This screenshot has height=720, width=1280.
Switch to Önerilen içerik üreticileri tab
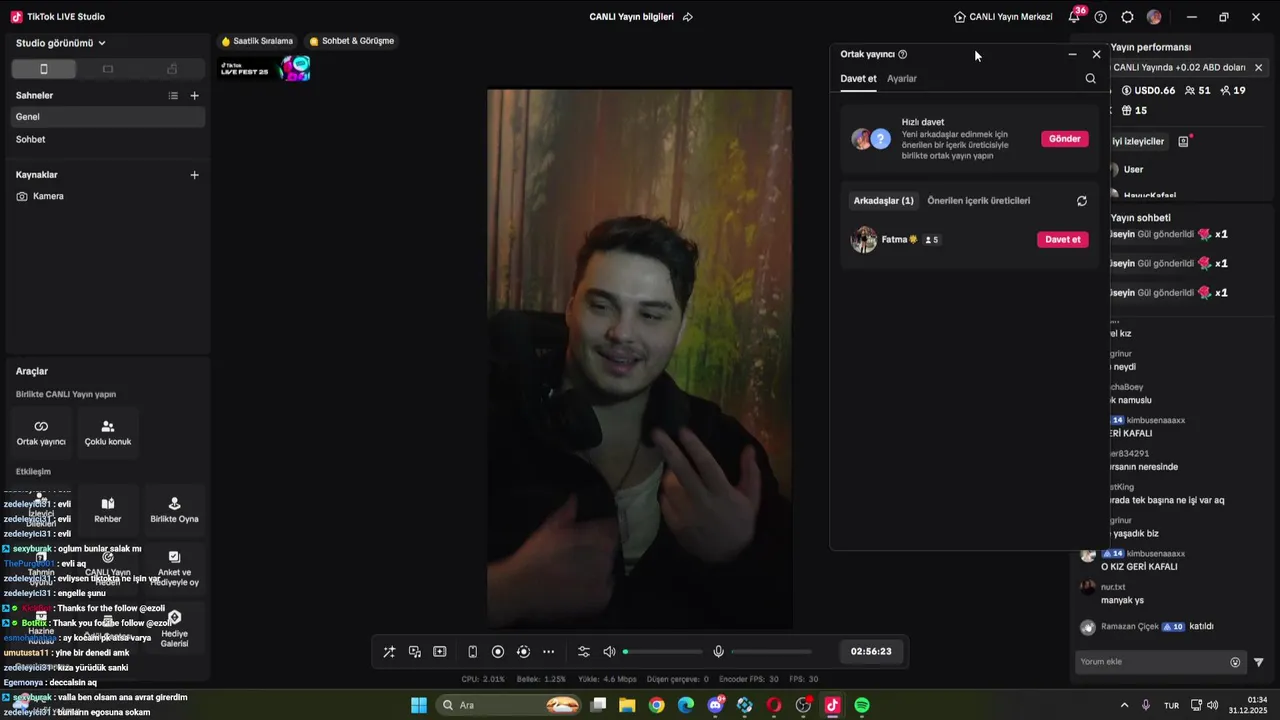978,201
